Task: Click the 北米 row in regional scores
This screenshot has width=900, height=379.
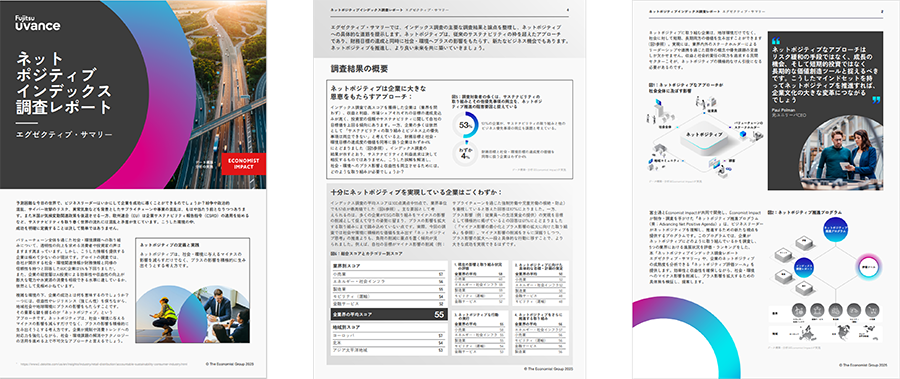Action: pos(389,342)
